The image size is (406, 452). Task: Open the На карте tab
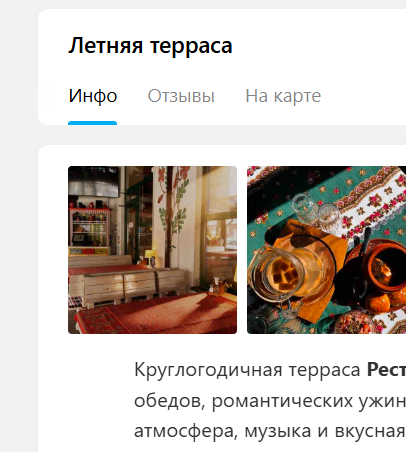(283, 96)
